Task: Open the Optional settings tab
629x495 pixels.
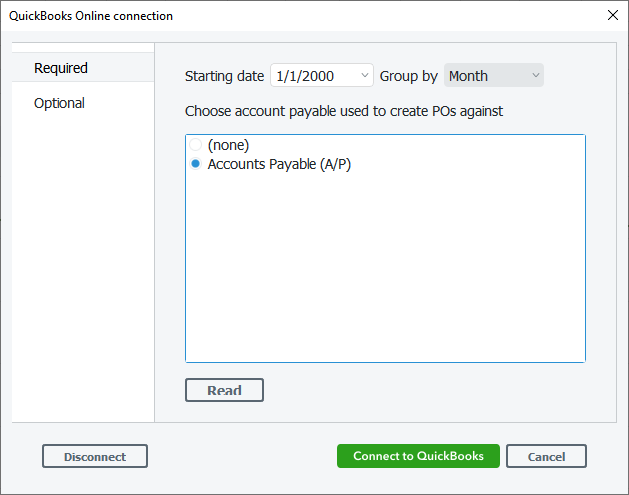Action: (60, 103)
